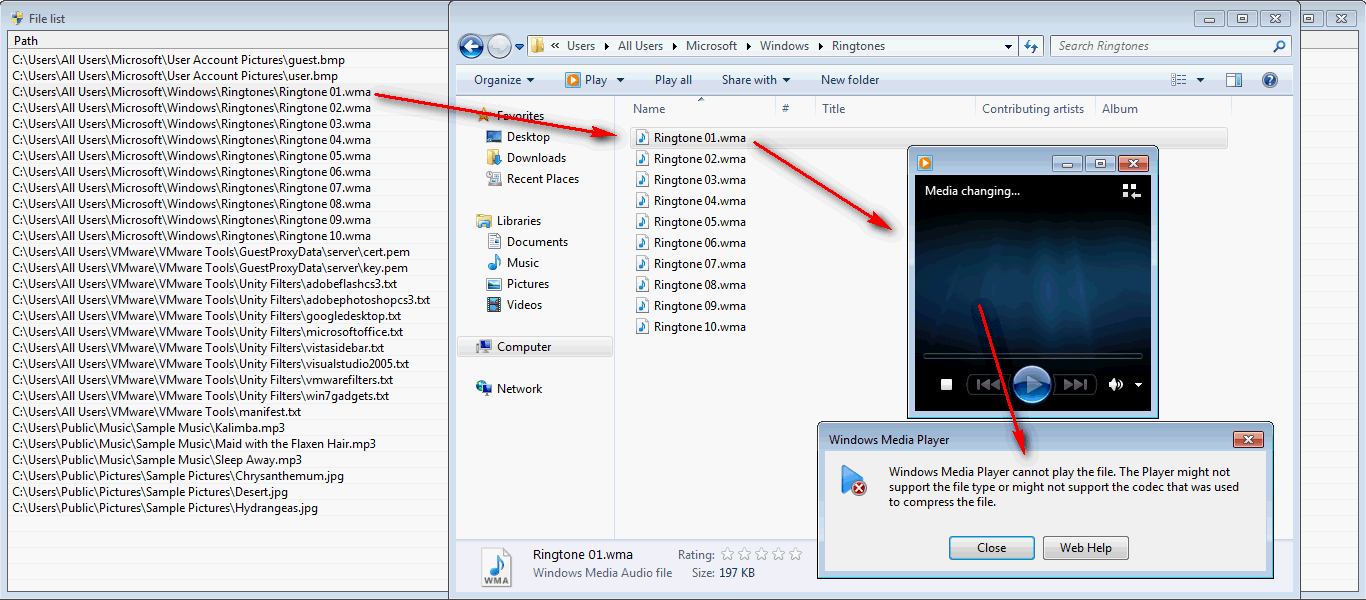
Task: Open Pictures library
Action: 527,284
